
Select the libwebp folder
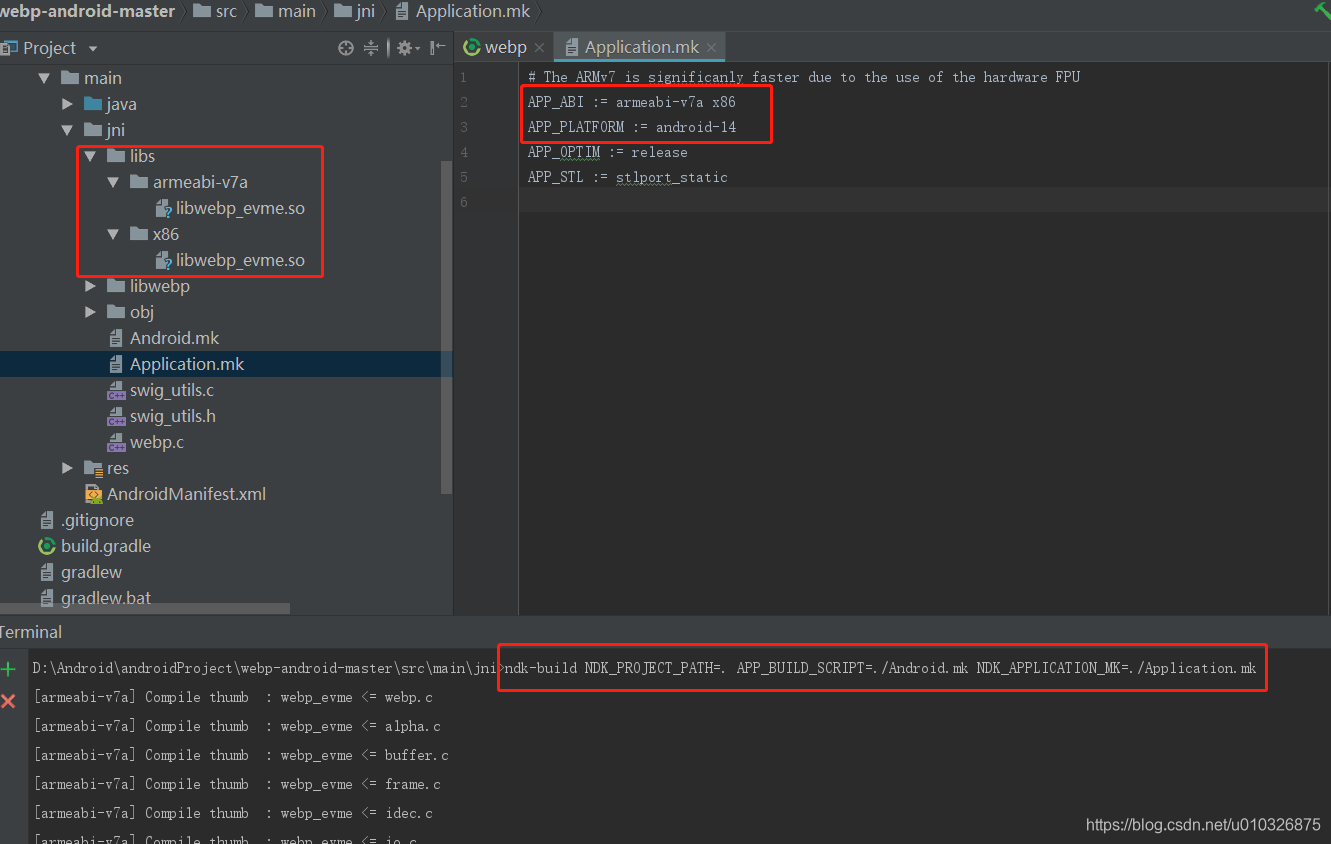point(148,286)
